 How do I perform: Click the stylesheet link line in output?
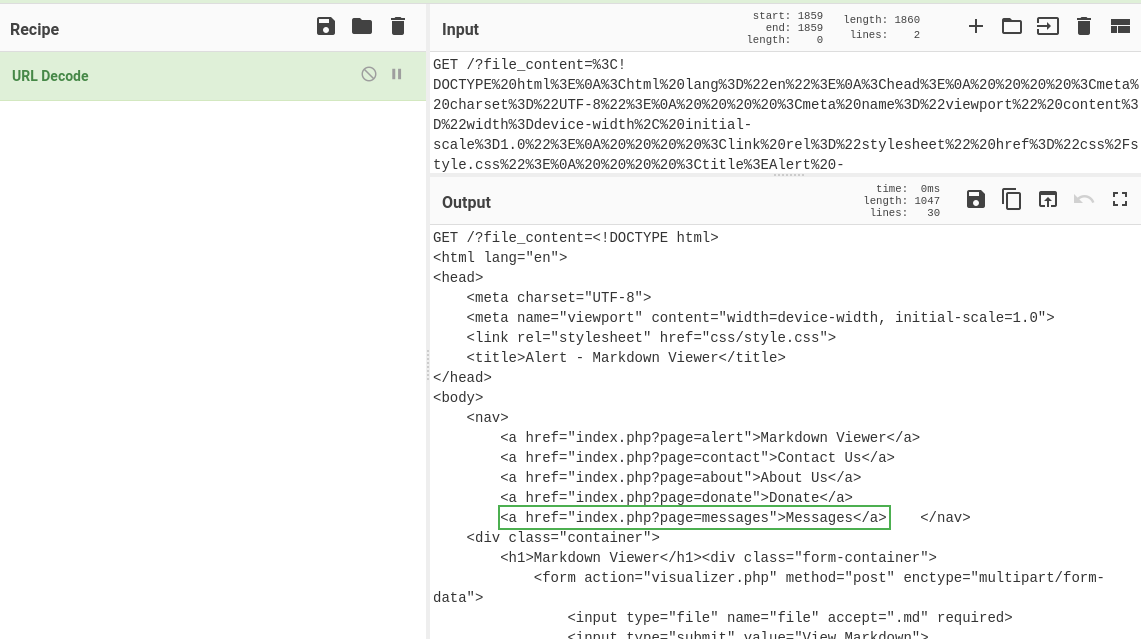click(x=651, y=338)
